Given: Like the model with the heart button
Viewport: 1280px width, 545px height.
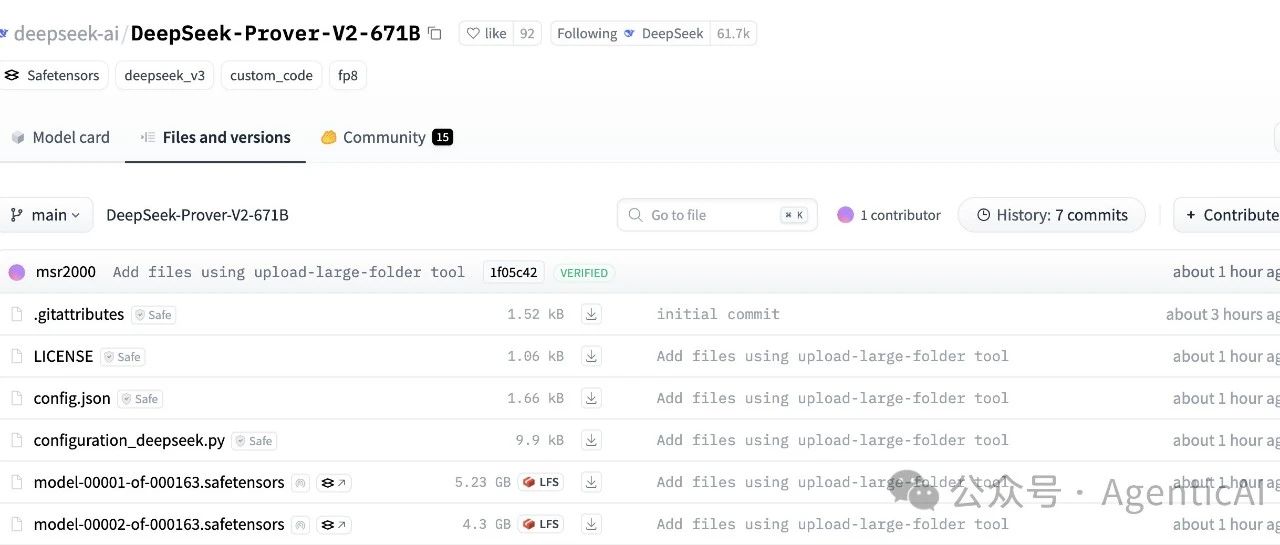Looking at the screenshot, I should pos(487,33).
